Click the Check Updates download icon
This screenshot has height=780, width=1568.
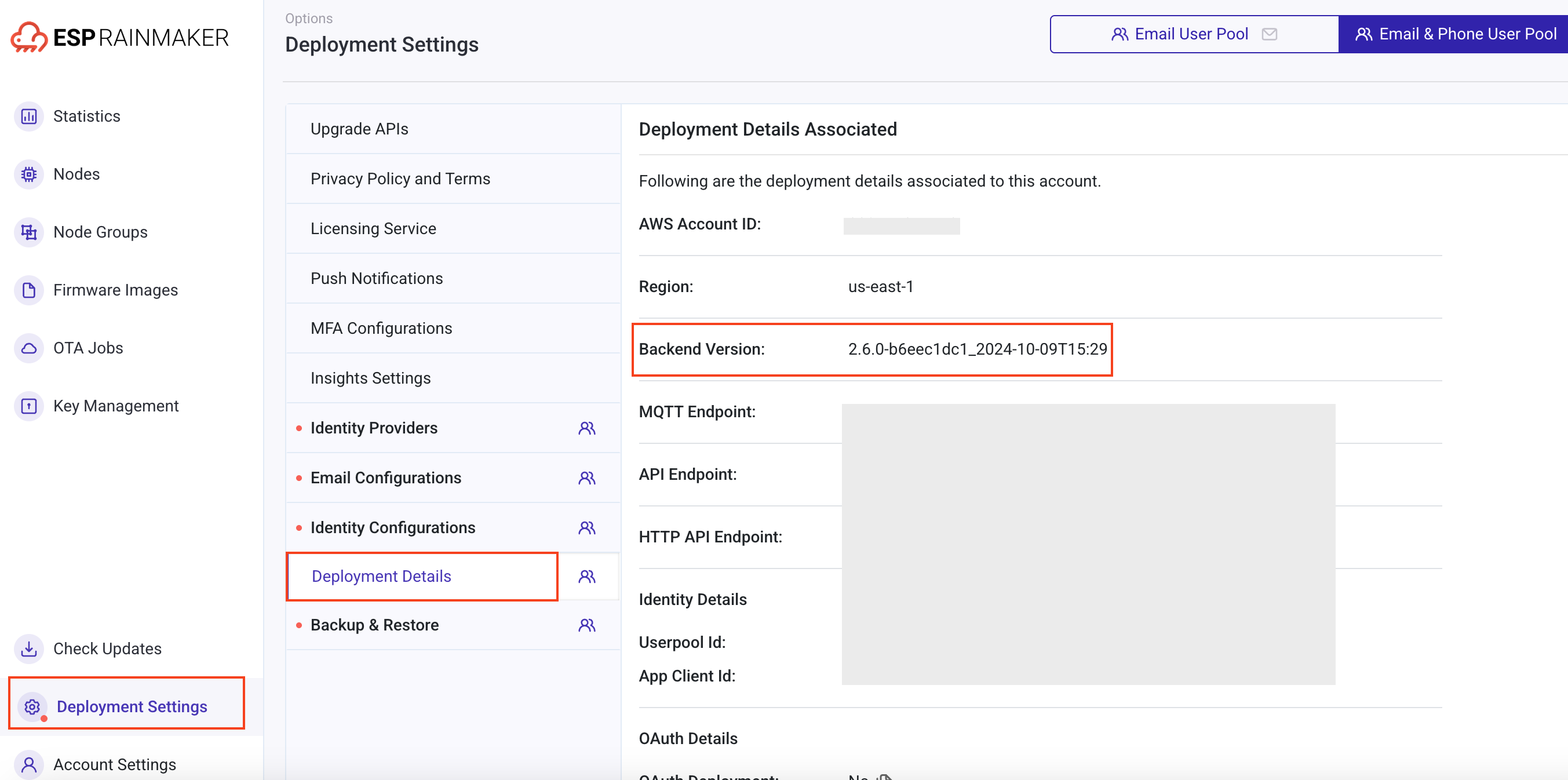[28, 648]
